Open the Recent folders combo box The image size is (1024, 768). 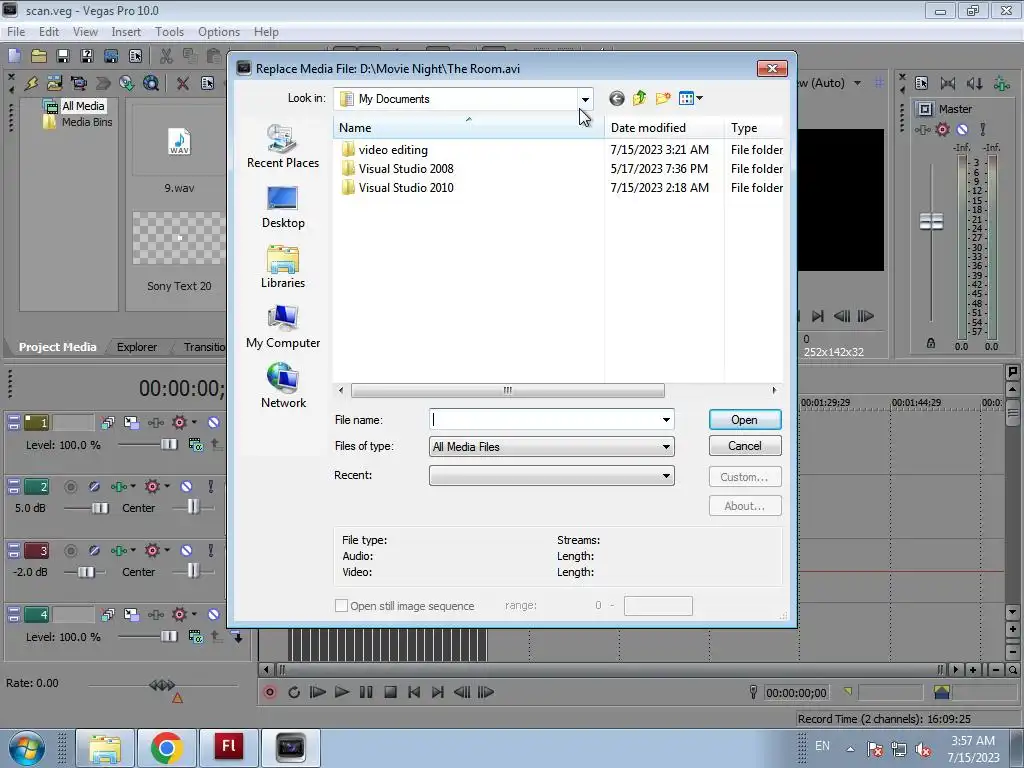coord(552,475)
